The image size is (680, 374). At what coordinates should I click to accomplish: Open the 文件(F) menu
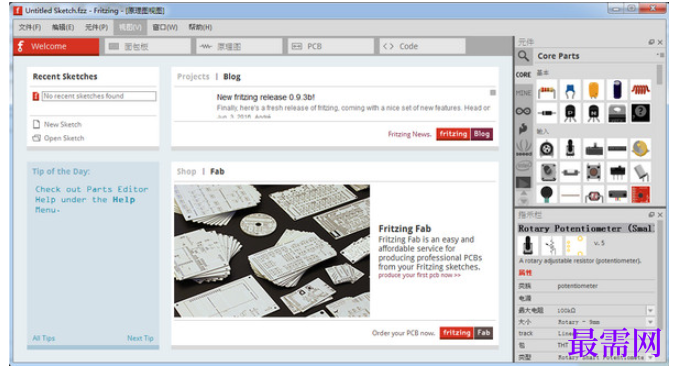(x=29, y=27)
